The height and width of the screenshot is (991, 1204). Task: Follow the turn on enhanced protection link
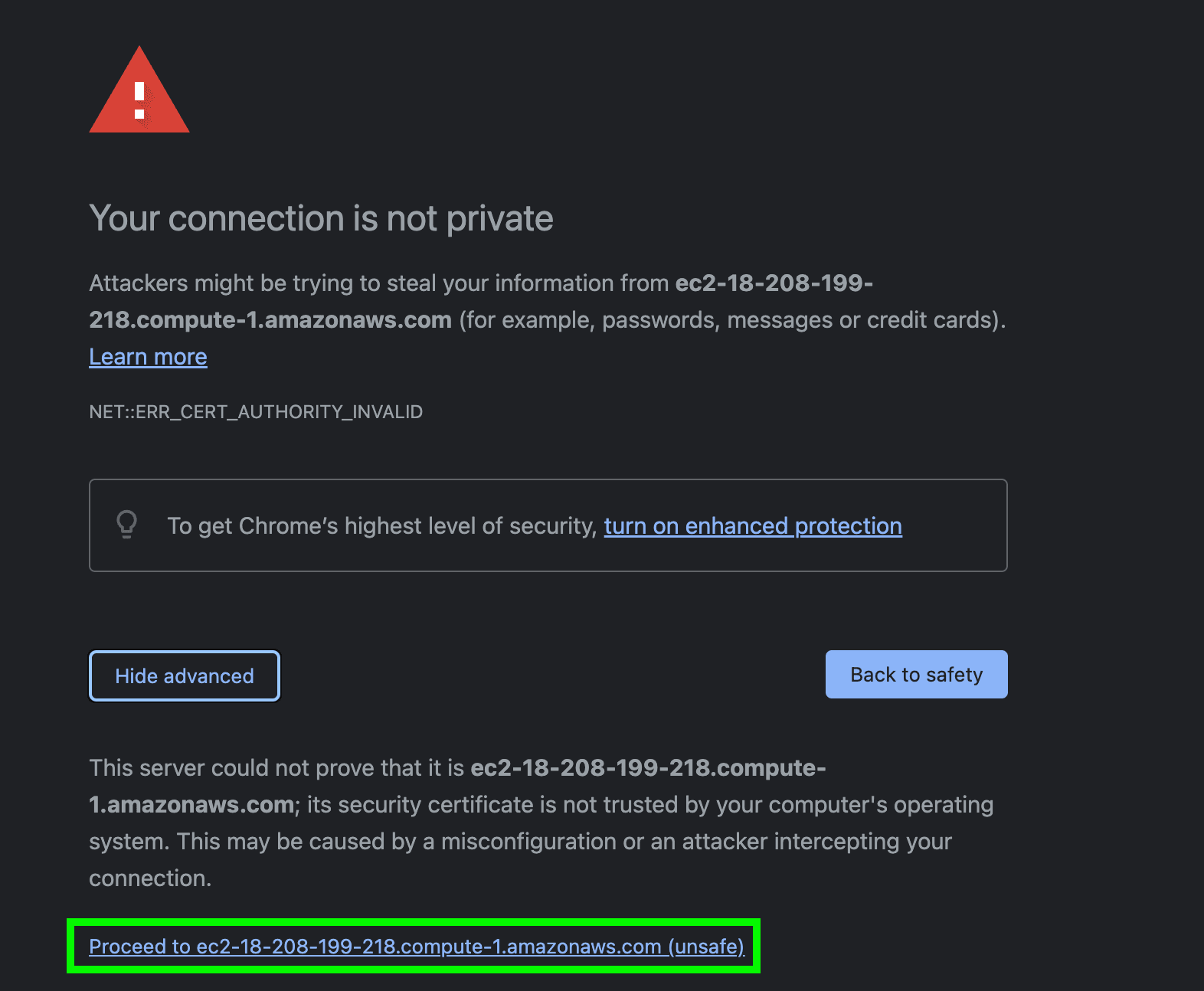tap(753, 526)
